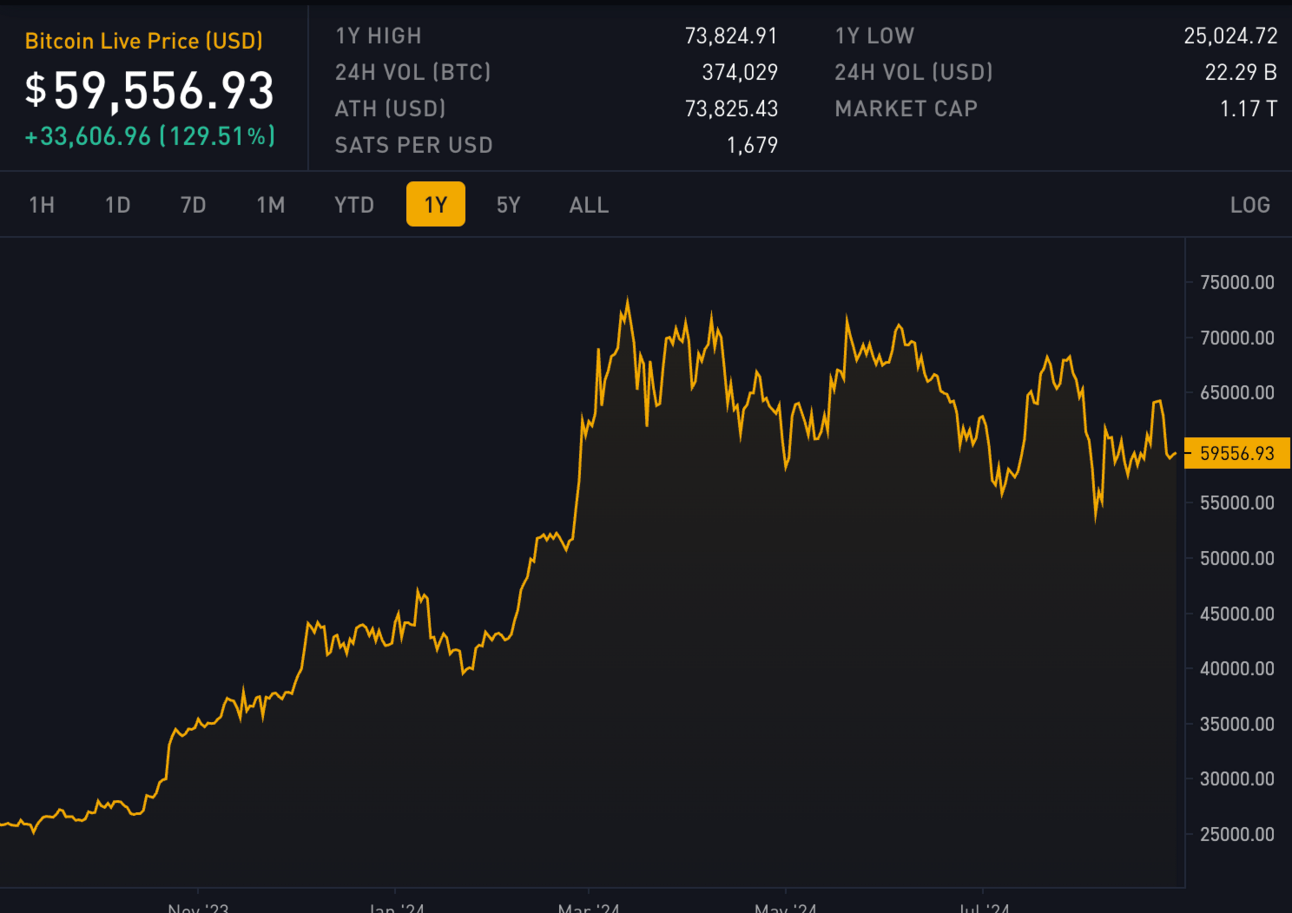Click the 55000.00 price axis label

click(1237, 503)
